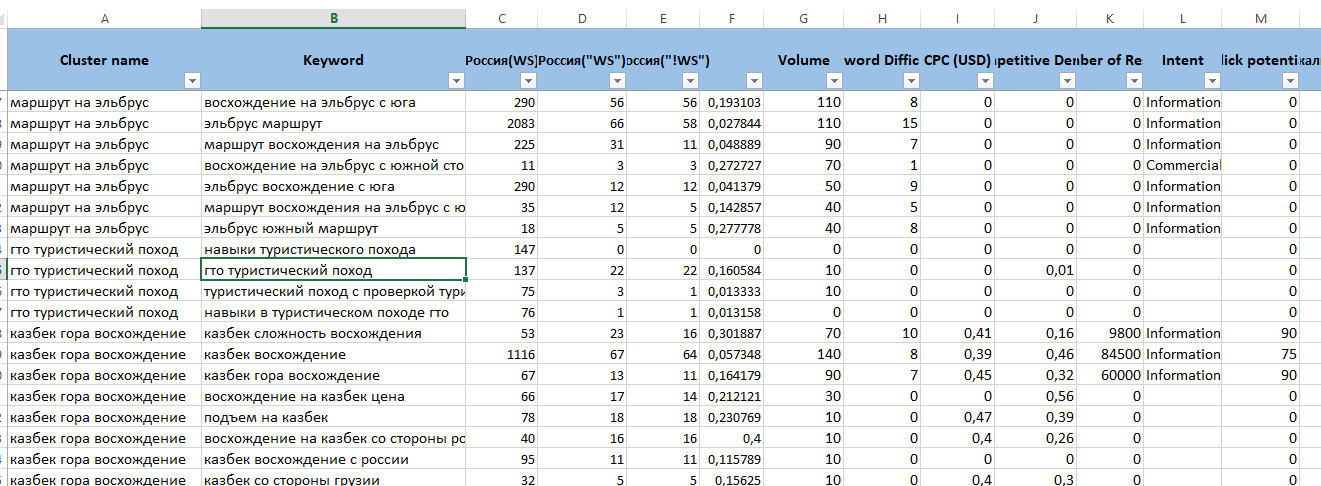Select keyword cell 'эльбрус маршрут'

(x=333, y=123)
